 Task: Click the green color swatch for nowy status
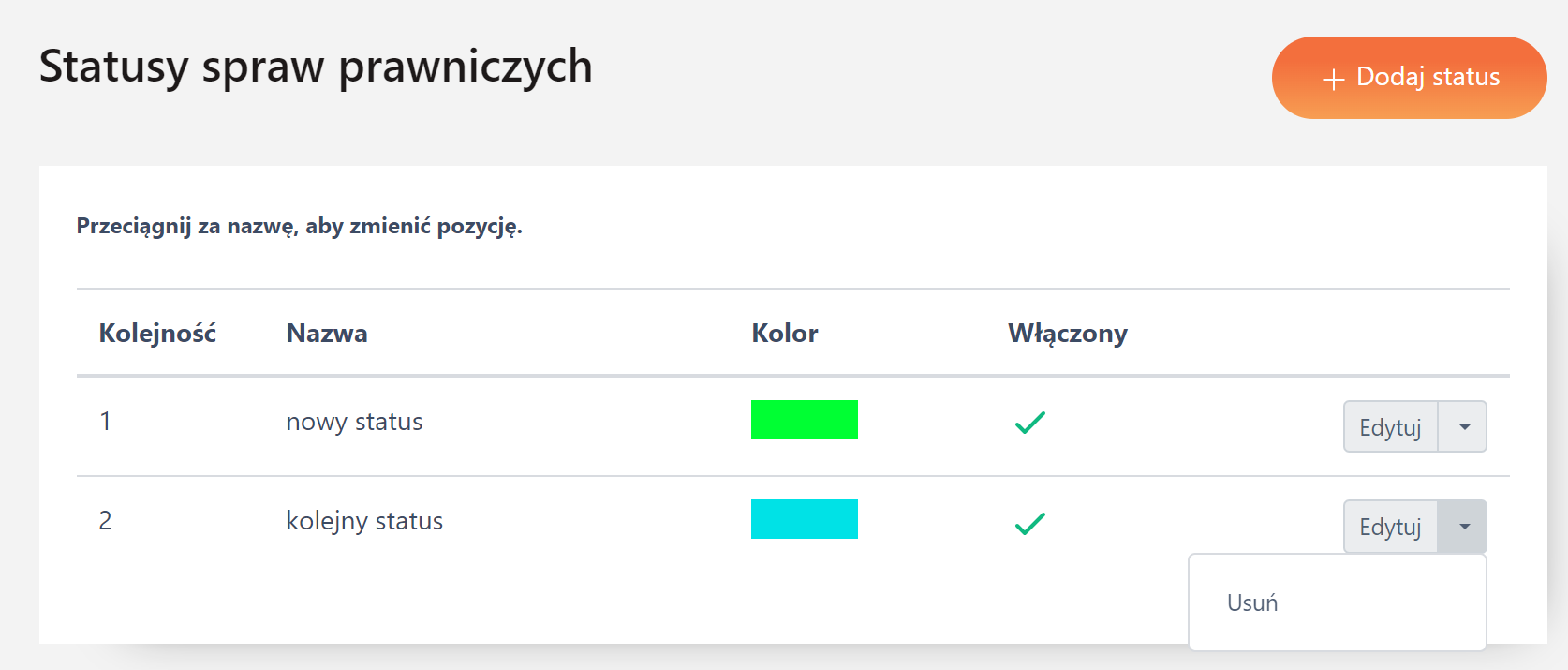804,420
